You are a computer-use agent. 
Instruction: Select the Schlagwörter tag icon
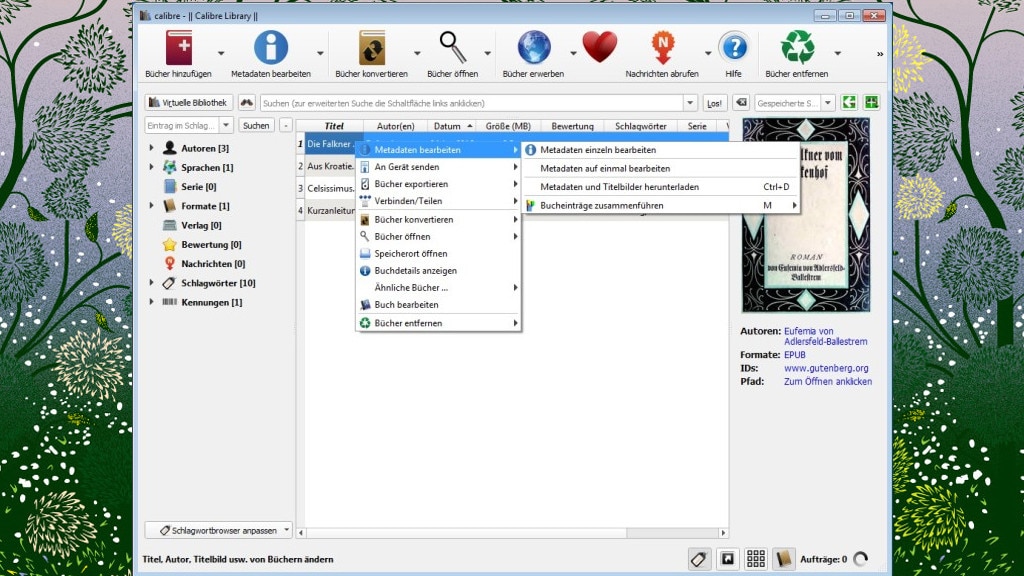pos(170,283)
